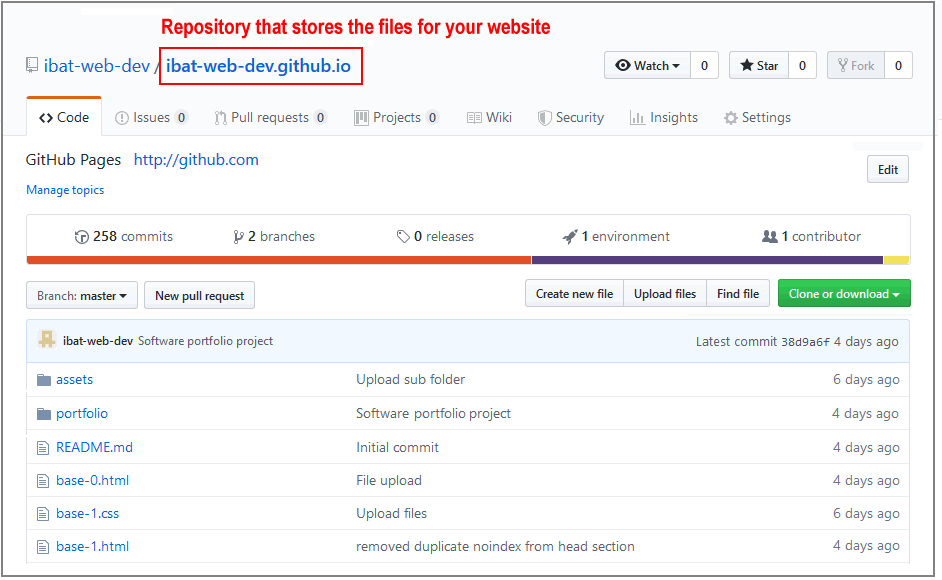Image resolution: width=942 pixels, height=580 pixels.
Task: Click the yellow segment of language bar
Action: (896, 261)
